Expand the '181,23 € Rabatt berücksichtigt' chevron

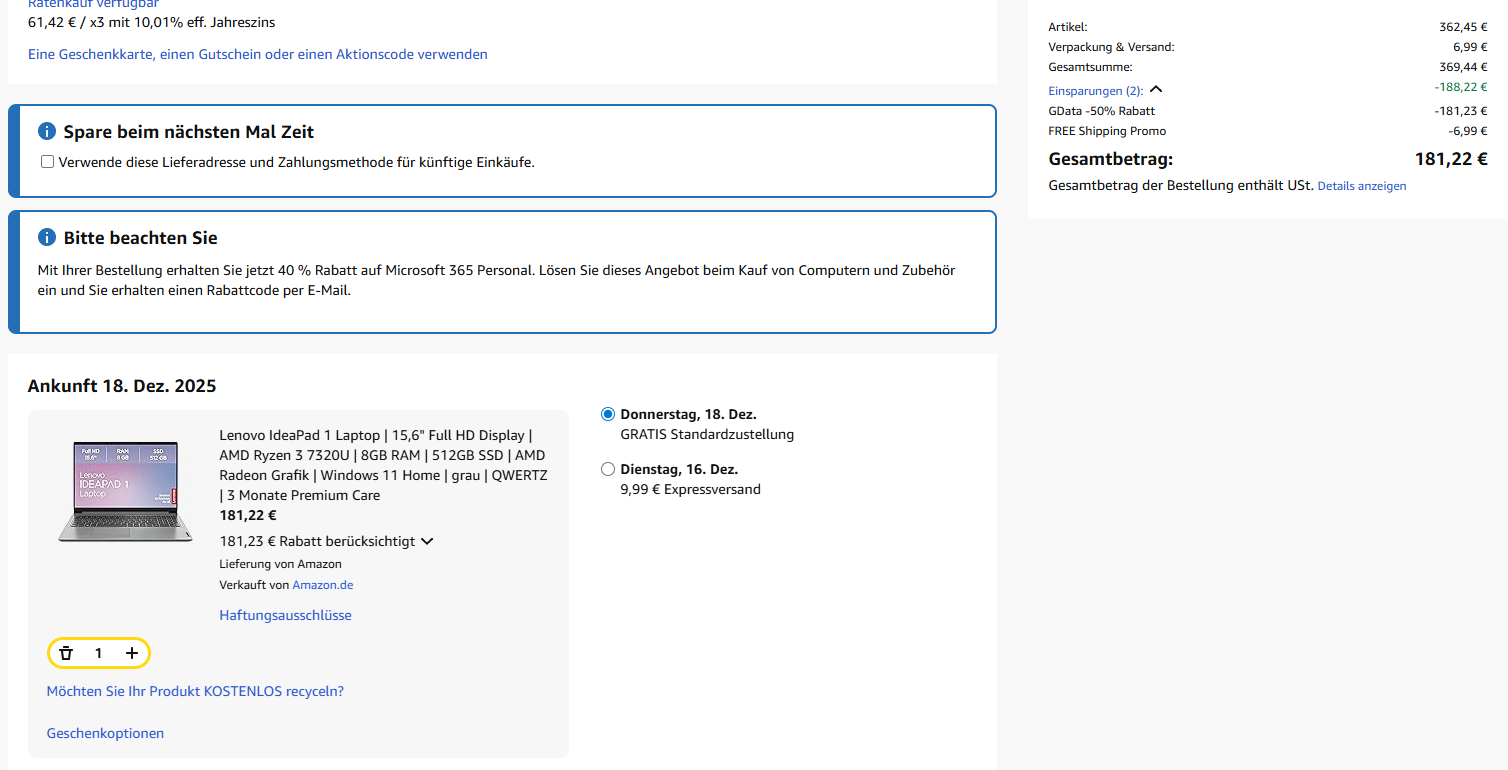[x=427, y=541]
